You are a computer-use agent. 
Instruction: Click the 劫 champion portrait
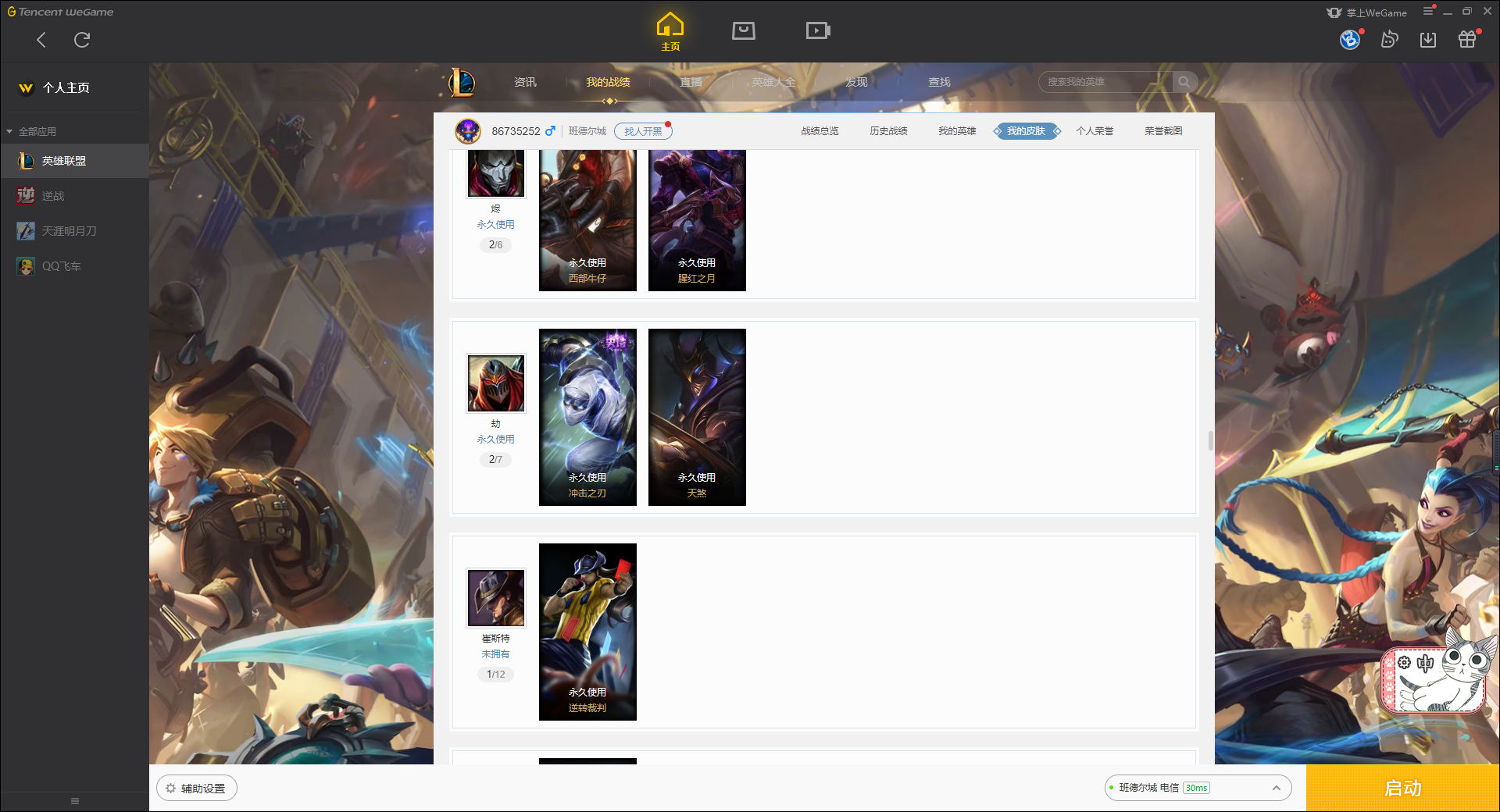click(x=496, y=383)
